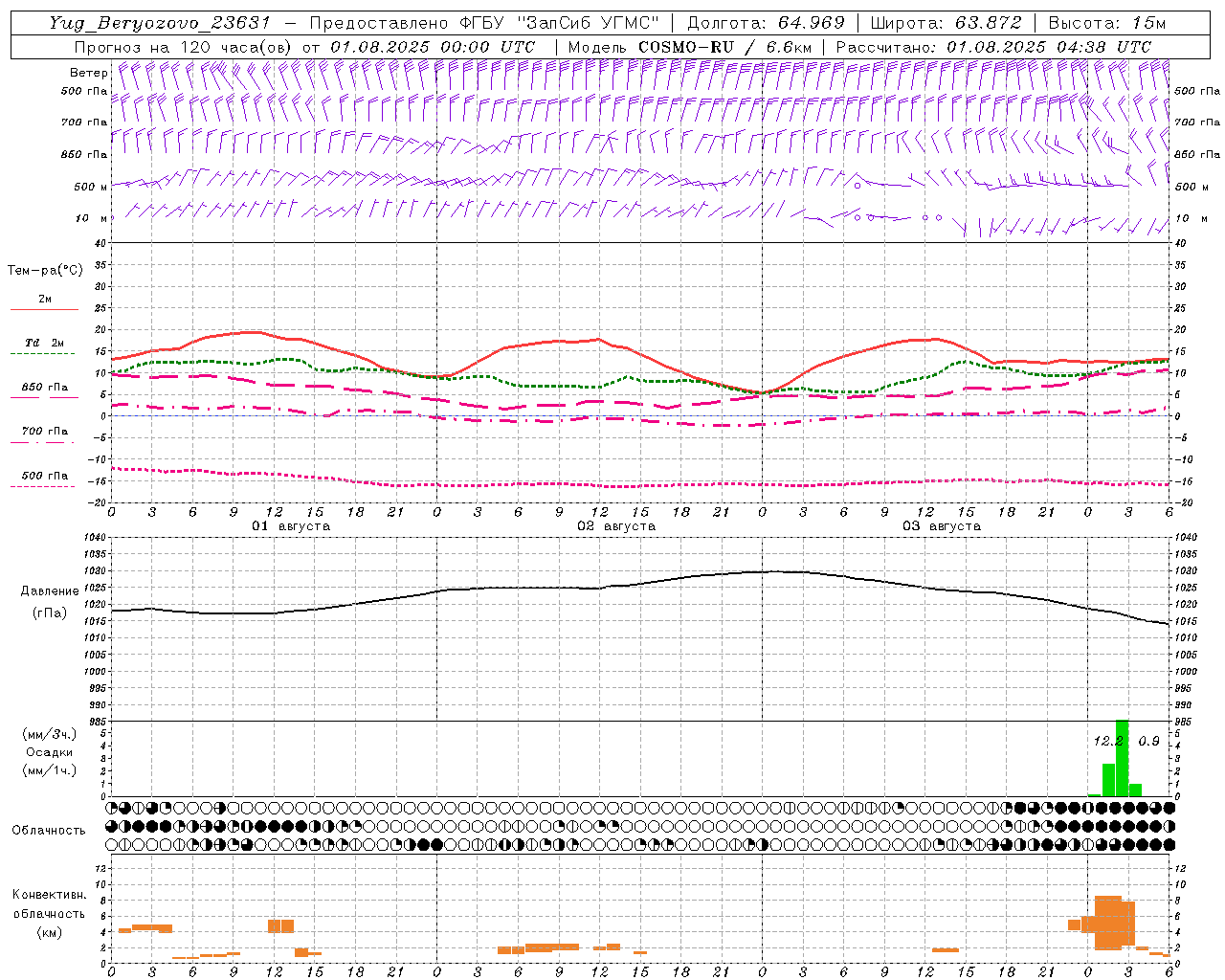Viewport: 1225px width, 980px height.
Task: Click the 'Широта: 63.872' header value
Action: tap(946, 23)
